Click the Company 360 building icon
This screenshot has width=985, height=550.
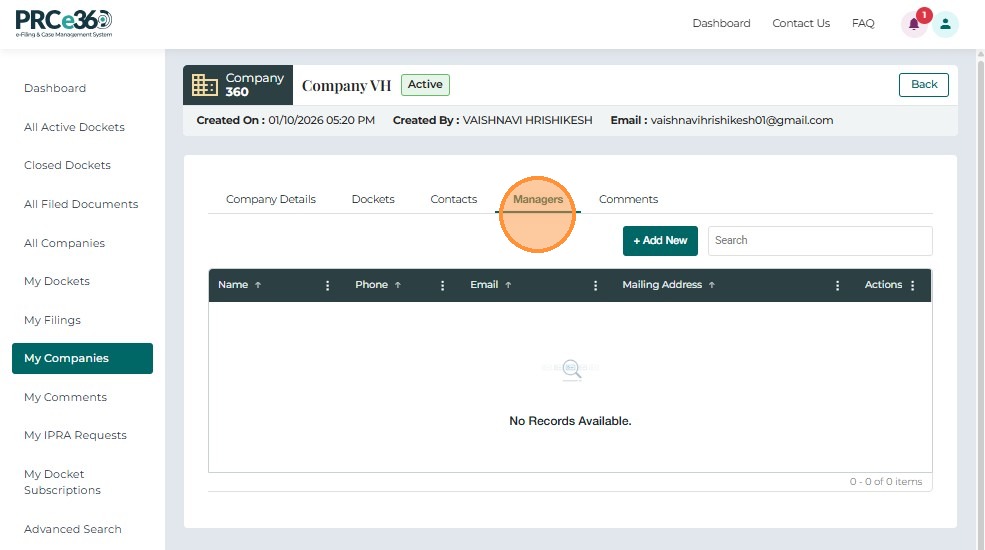click(x=204, y=85)
